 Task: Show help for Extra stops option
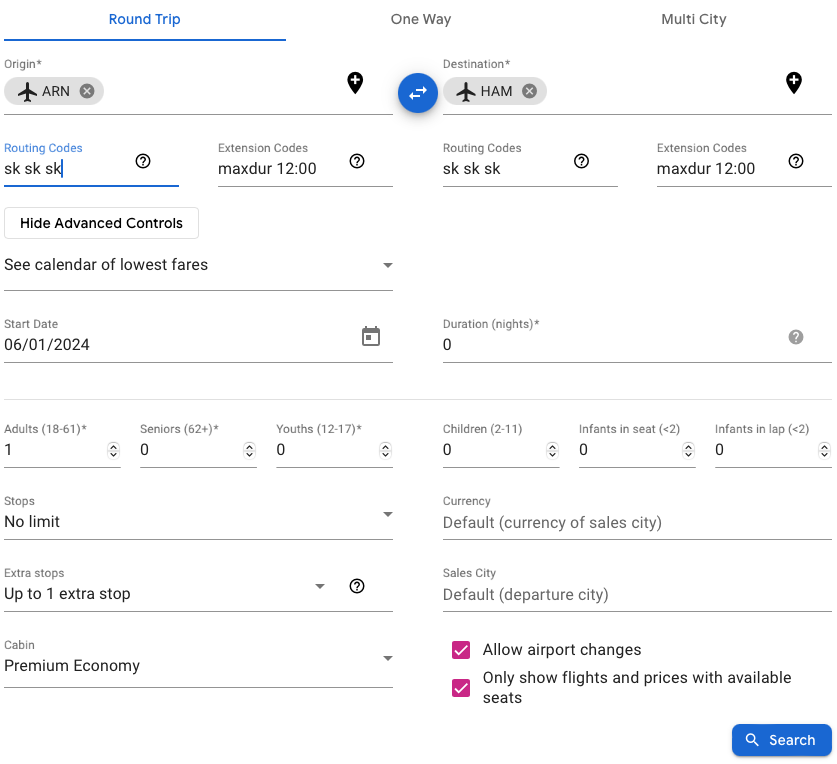click(x=357, y=586)
